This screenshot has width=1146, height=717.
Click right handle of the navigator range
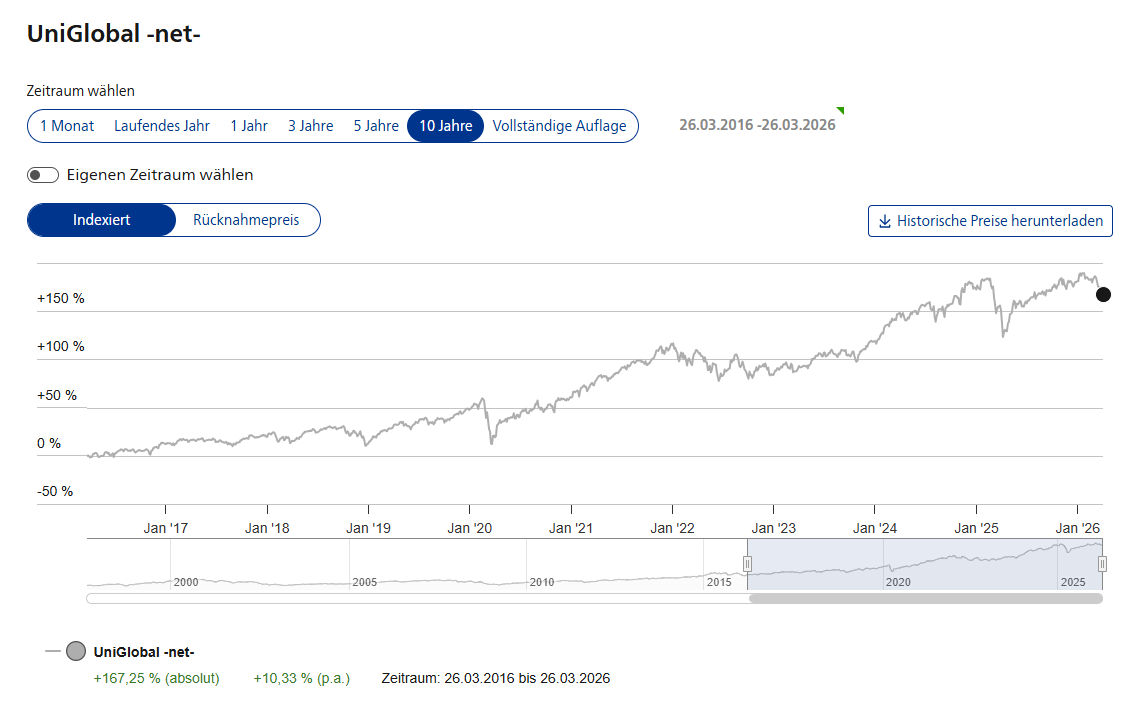pos(1102,564)
